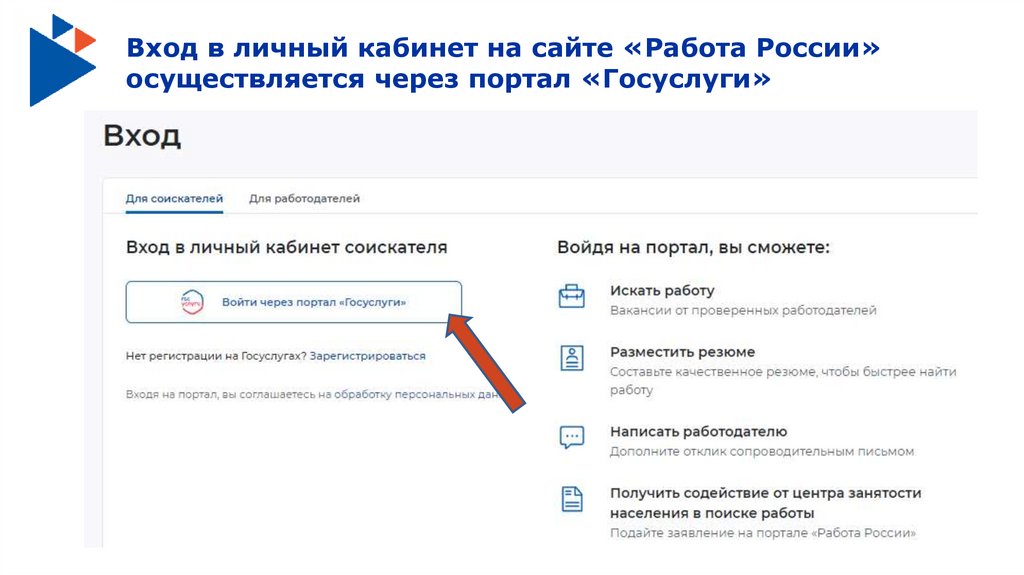The width and height of the screenshot is (1024, 575).
Task: Click the document icon by Получить содействие
Action: pyautogui.click(x=572, y=499)
